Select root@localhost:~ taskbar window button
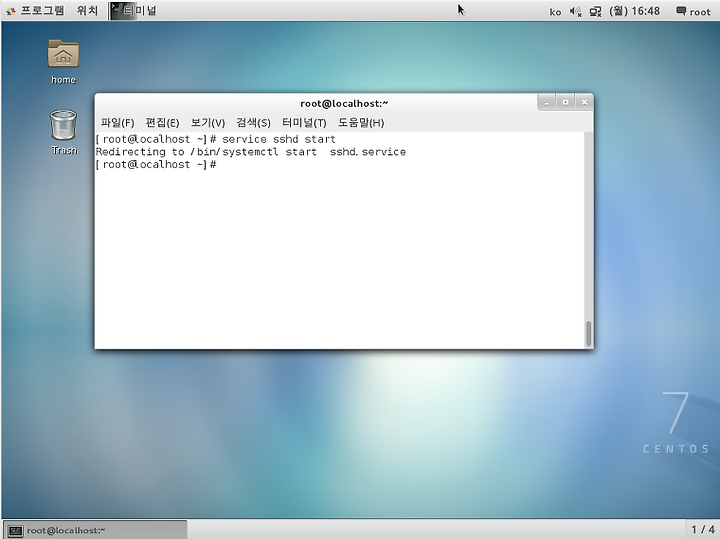Screen dimensions: 720x539 pyautogui.click(x=95, y=530)
